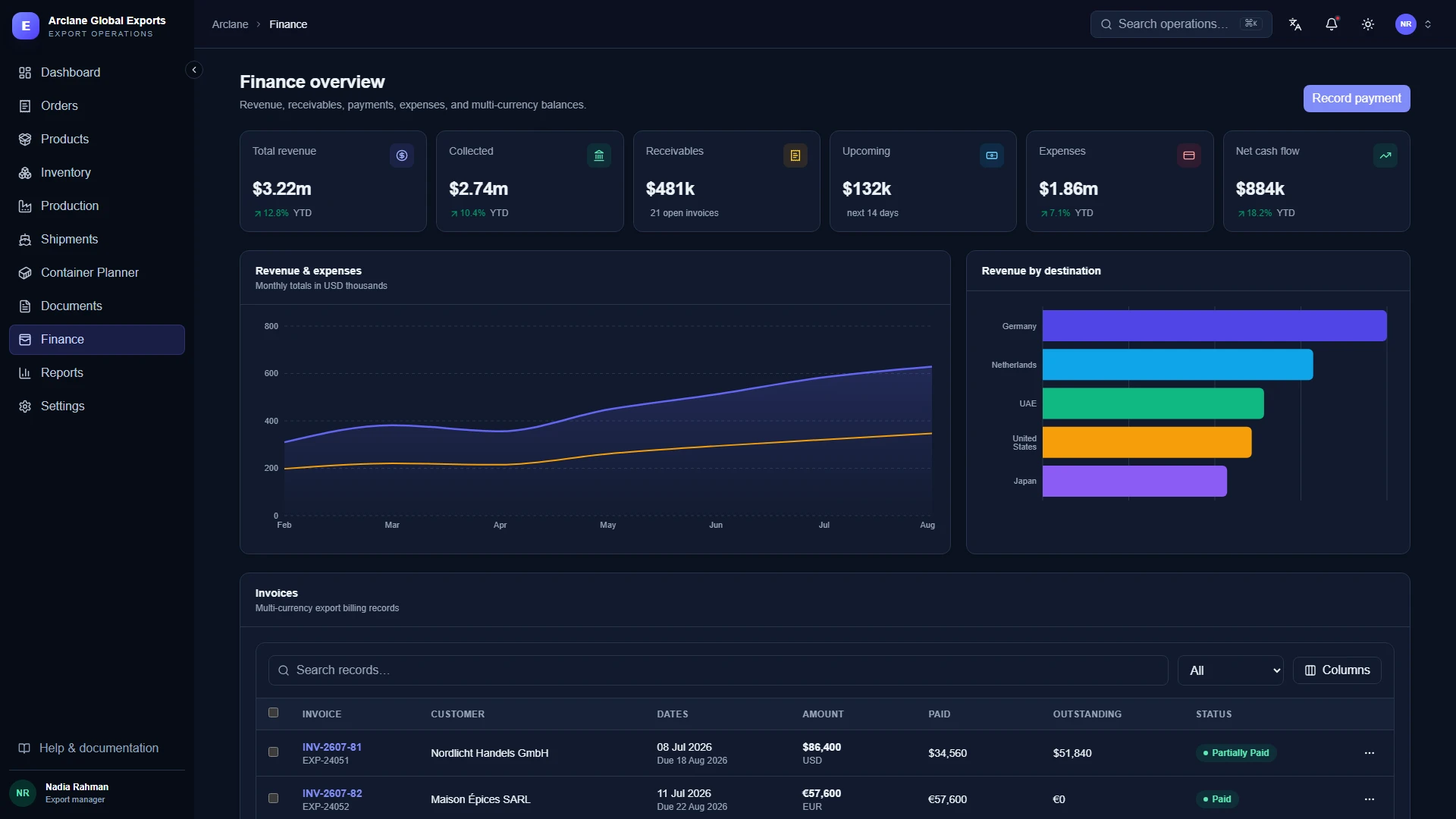Click the Nordlicht Handels GmbH customer name

489,753
